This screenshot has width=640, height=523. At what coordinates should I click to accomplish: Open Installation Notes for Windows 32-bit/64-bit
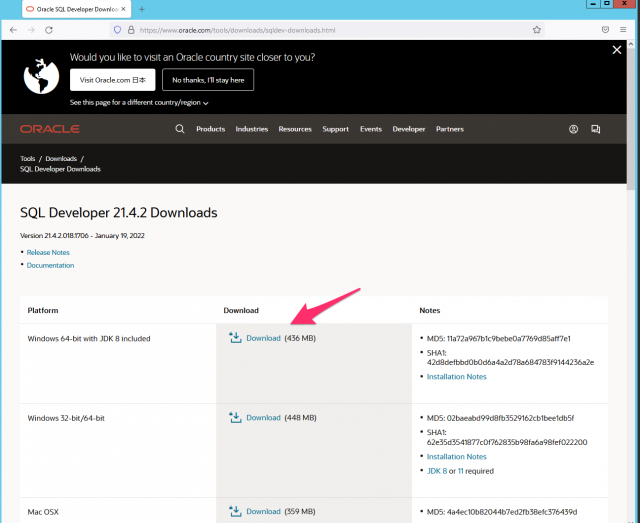(457, 456)
